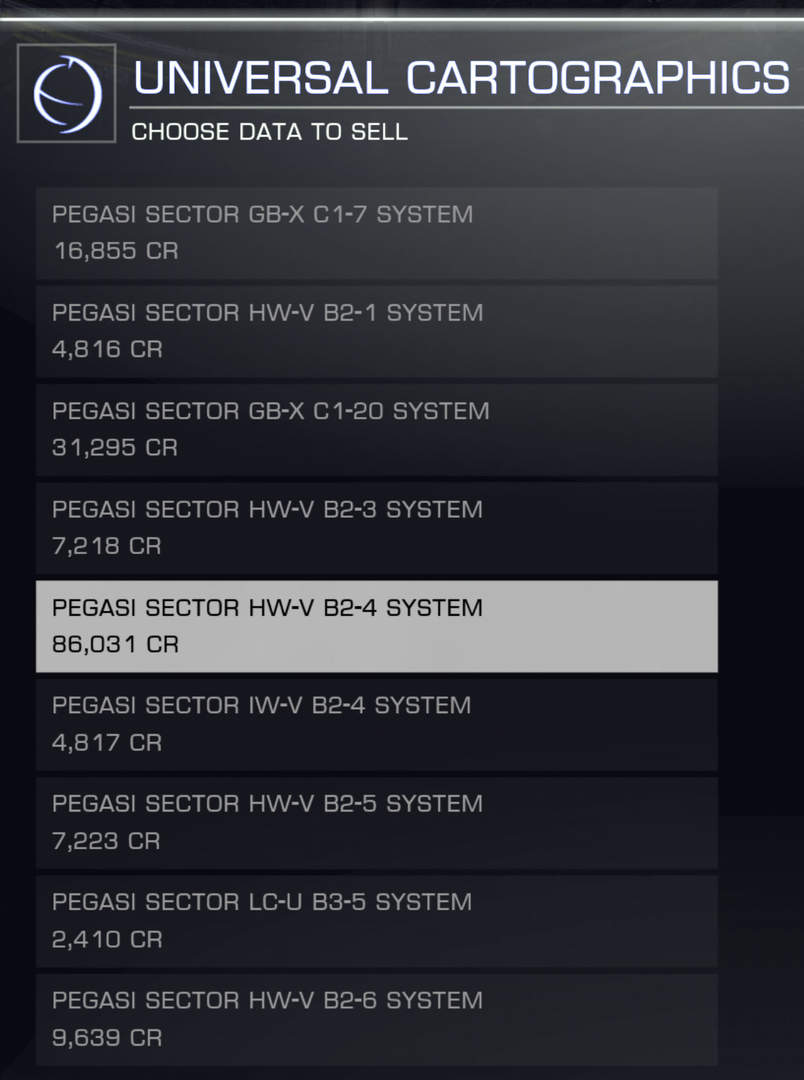Select Pegasi Sector HW-V B2-1 system entry
The height and width of the screenshot is (1080, 804).
[x=377, y=331]
